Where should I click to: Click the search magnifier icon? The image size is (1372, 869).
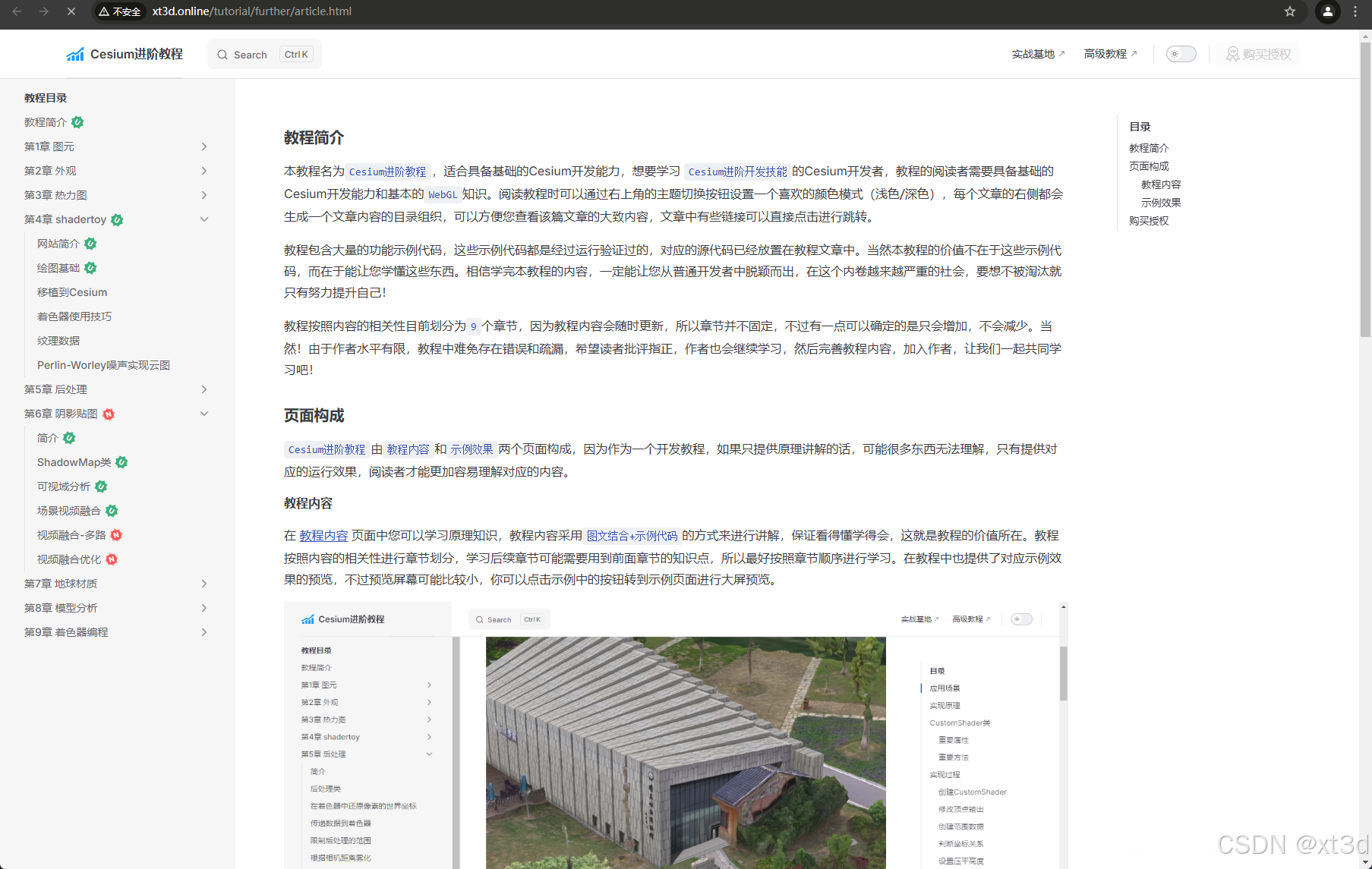(x=222, y=55)
